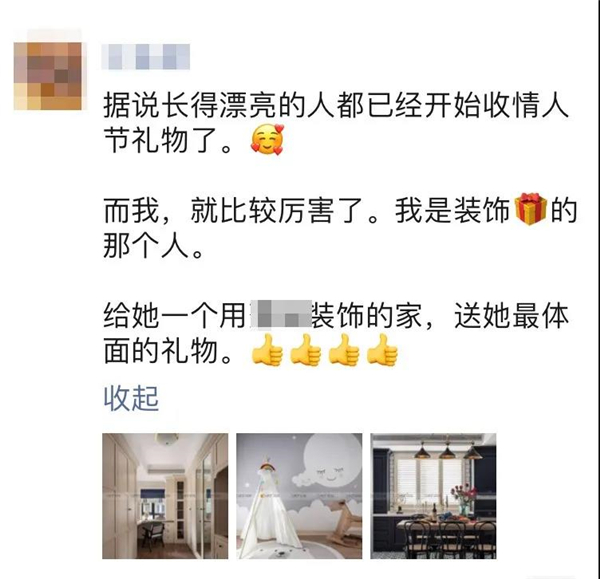Image resolution: width=600 pixels, height=579 pixels.
Task: Open the kids' tent and moon photo
Action: click(x=299, y=496)
